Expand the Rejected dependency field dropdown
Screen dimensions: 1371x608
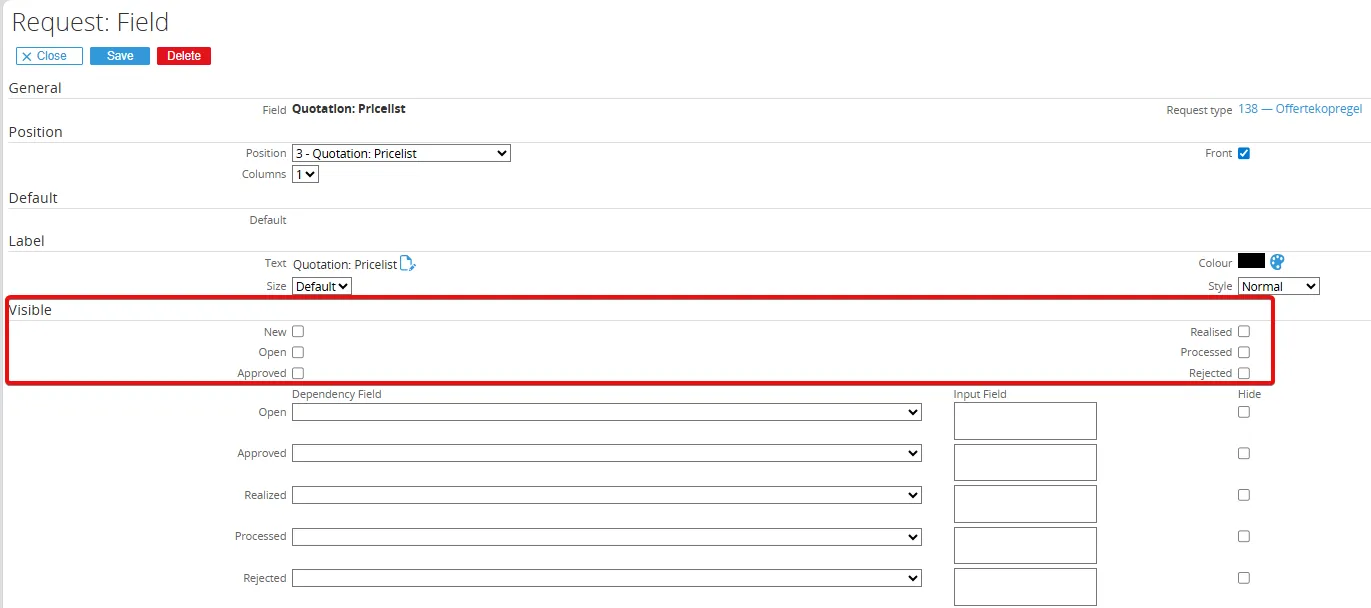(x=607, y=578)
